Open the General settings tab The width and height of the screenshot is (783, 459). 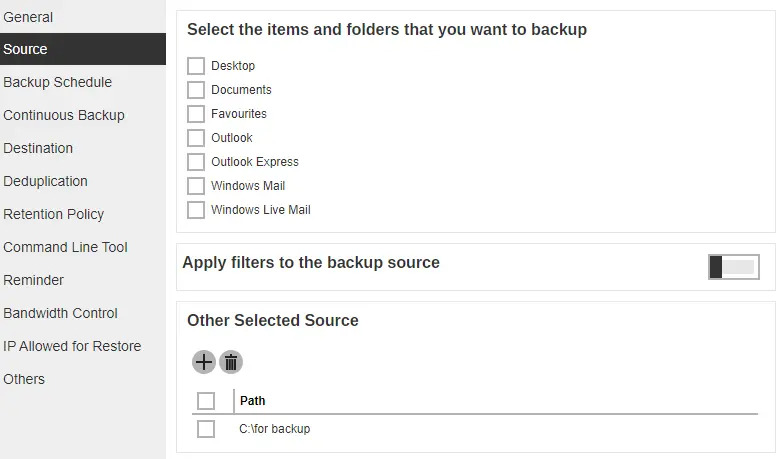click(x=28, y=17)
